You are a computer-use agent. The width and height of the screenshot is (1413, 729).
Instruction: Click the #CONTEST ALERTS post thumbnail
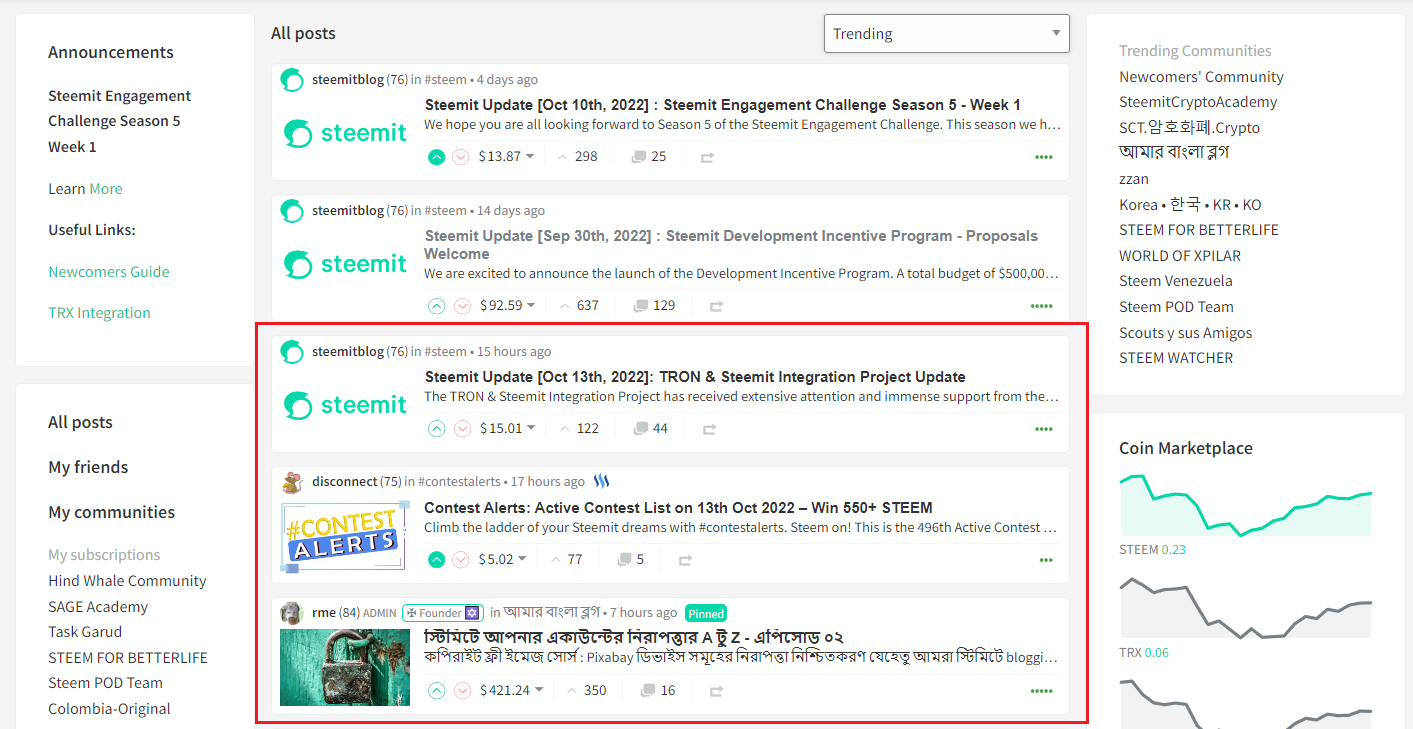(345, 536)
